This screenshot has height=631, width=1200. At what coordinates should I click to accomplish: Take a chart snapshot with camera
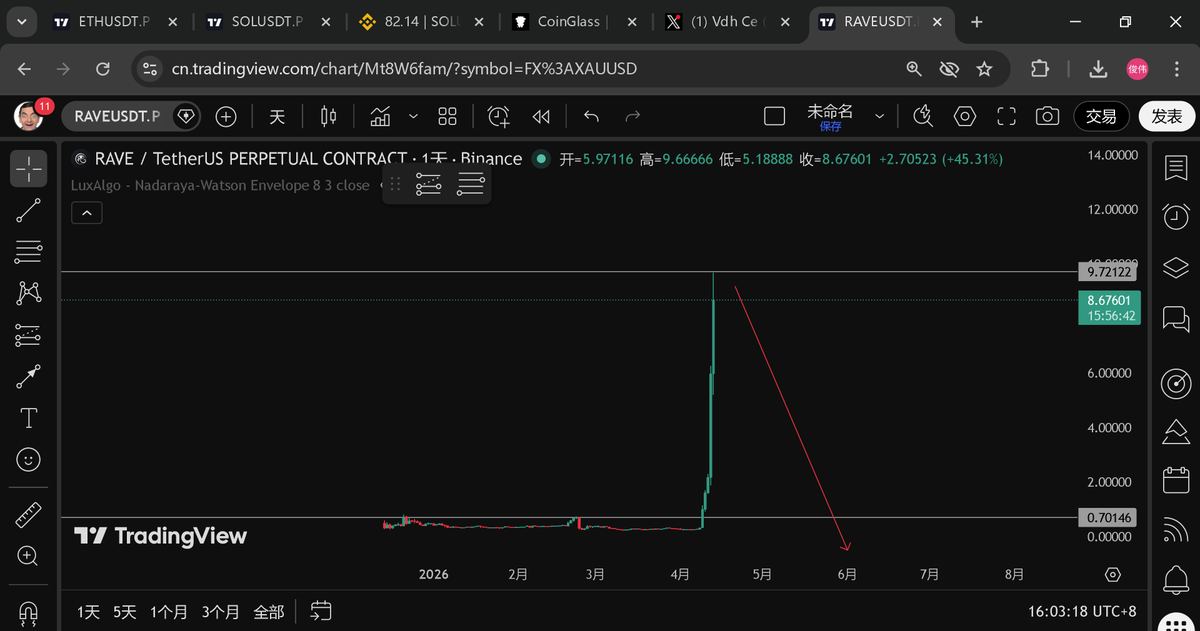[x=1047, y=117]
